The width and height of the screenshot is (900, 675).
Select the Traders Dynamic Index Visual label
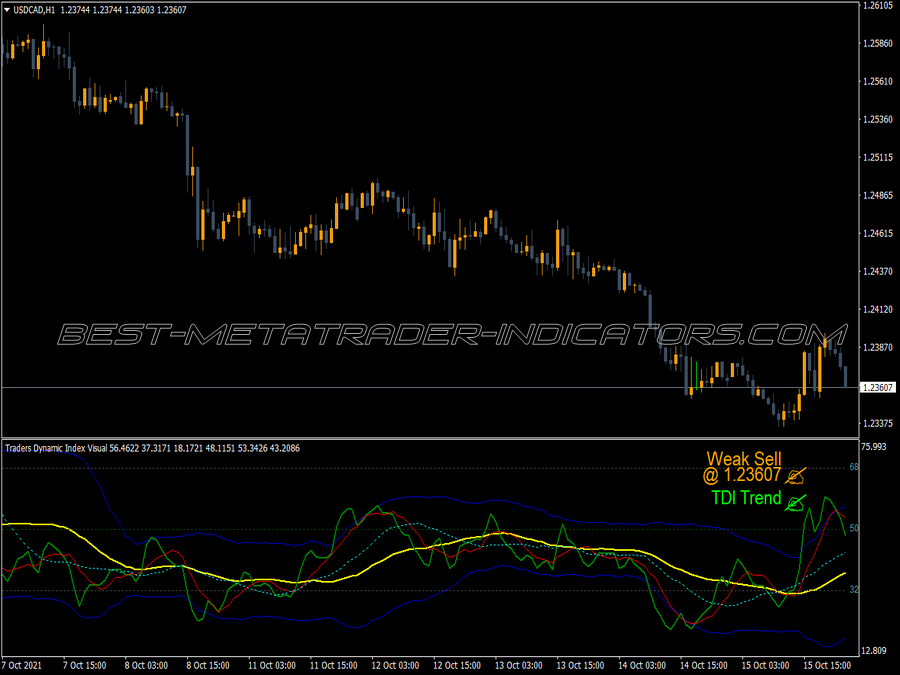[56, 448]
